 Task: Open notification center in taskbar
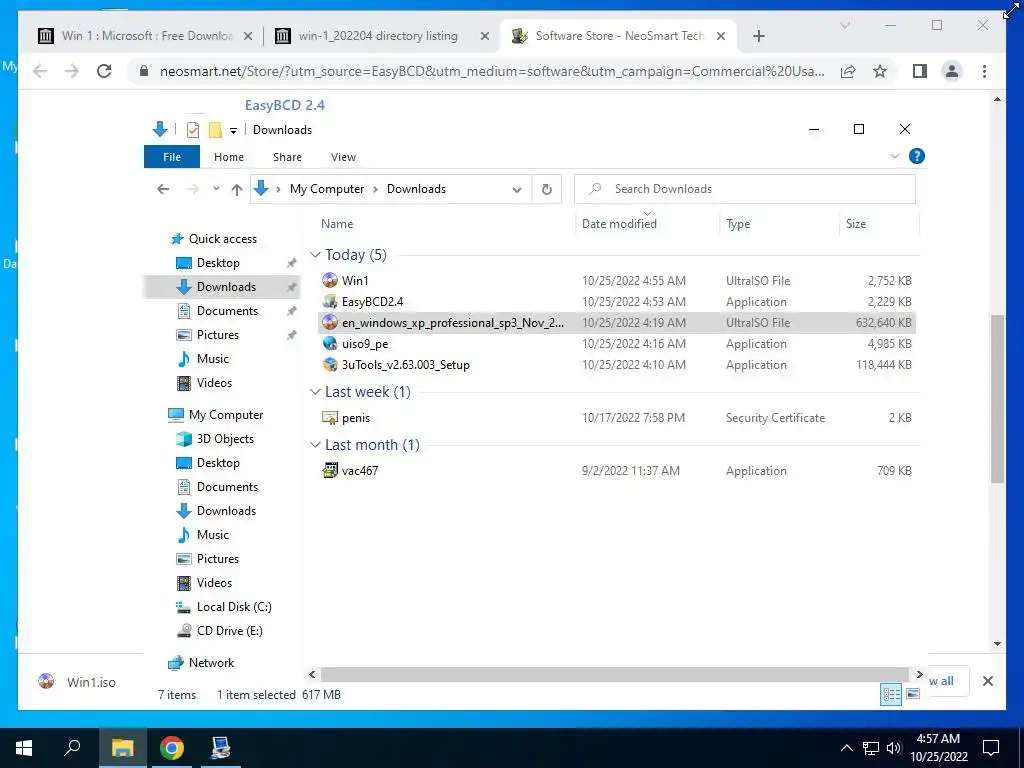pyautogui.click(x=991, y=748)
